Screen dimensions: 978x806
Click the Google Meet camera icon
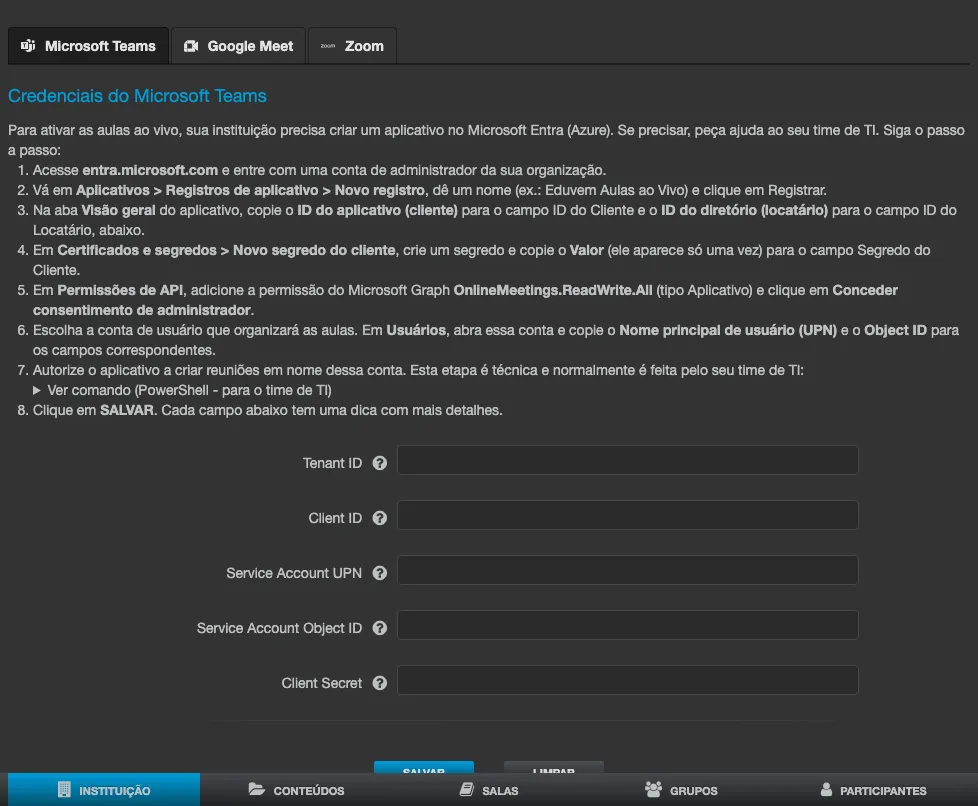[191, 46]
